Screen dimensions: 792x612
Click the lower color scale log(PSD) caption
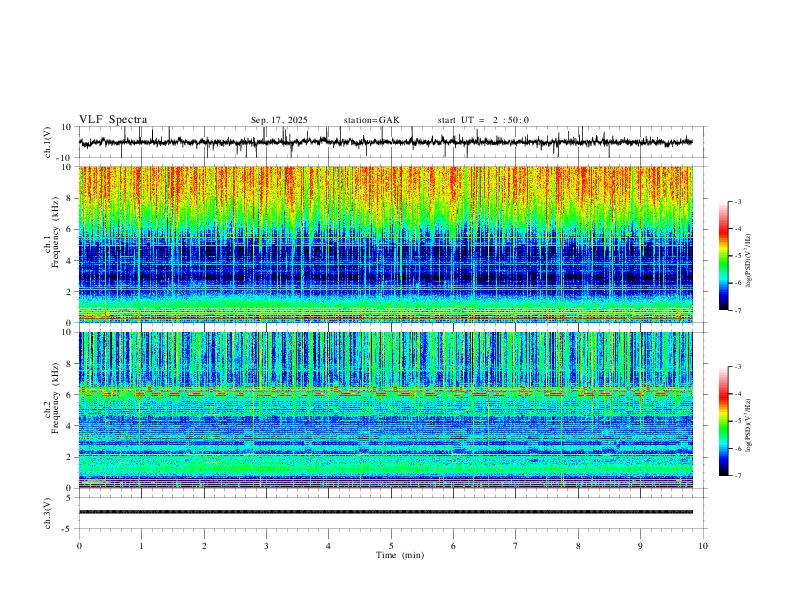pyautogui.click(x=748, y=425)
